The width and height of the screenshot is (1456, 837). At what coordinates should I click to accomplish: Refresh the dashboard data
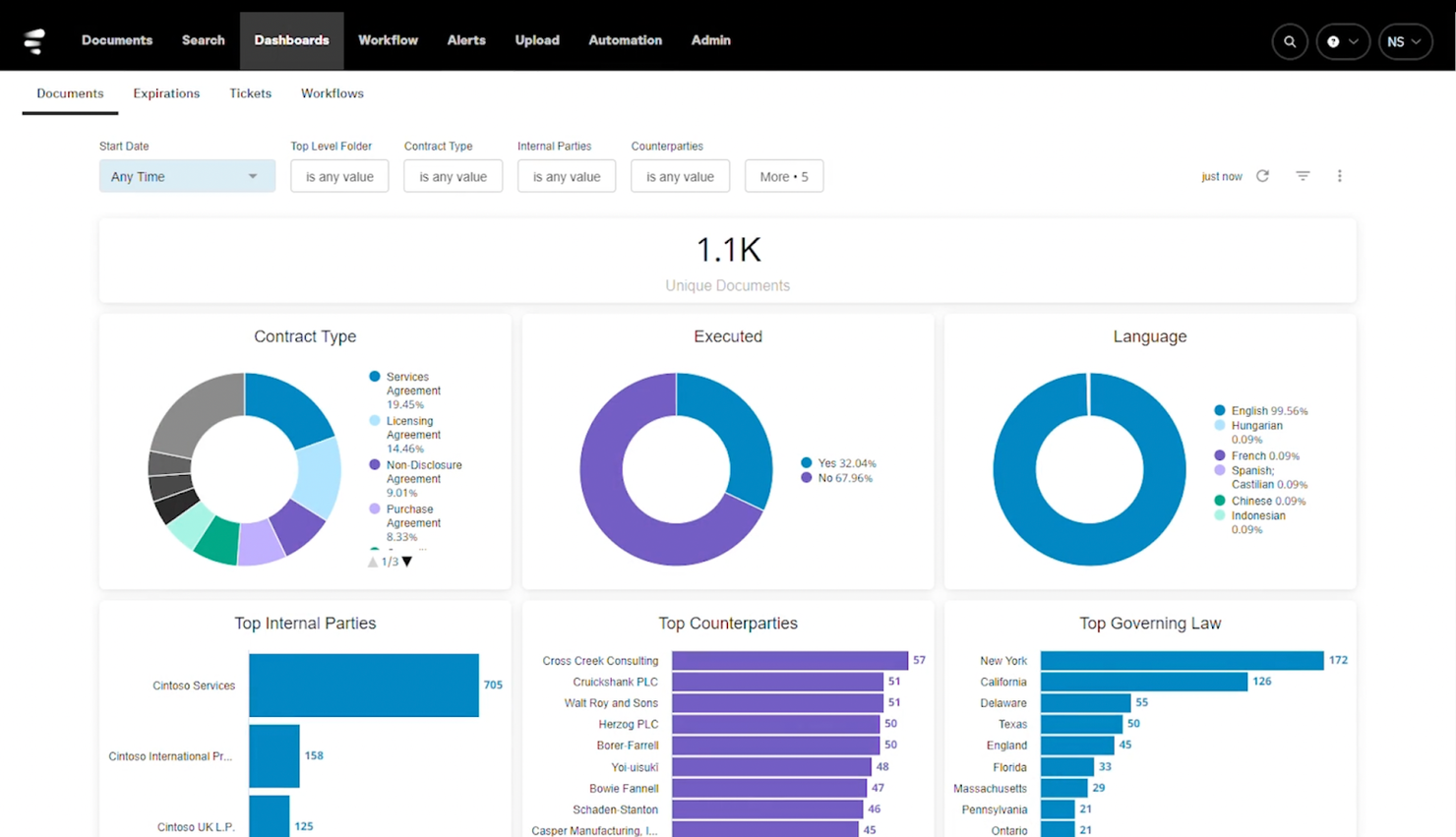(x=1262, y=176)
